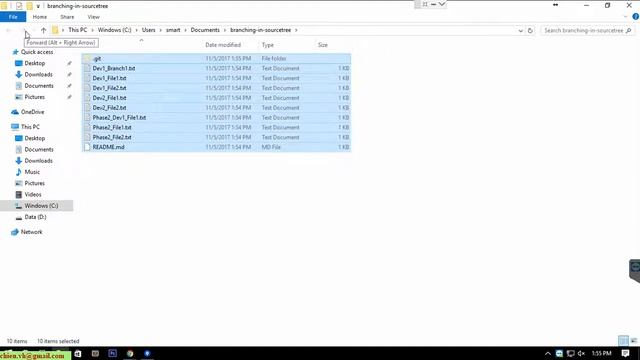Select README.md file
The image size is (640, 360).
pos(216,147)
